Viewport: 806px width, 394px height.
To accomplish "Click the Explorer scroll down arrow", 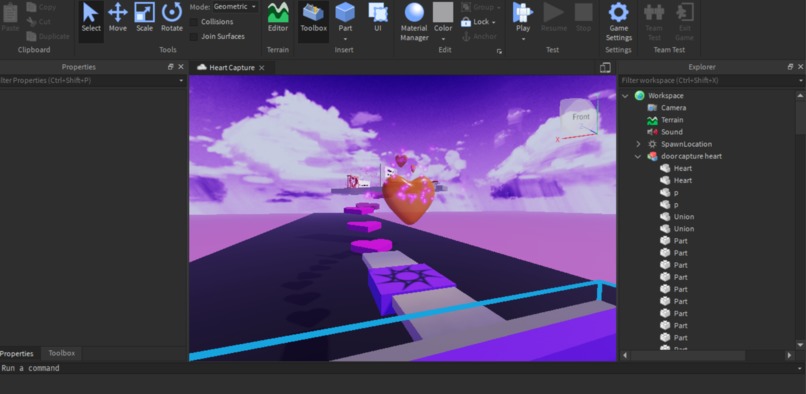I will click(x=800, y=345).
